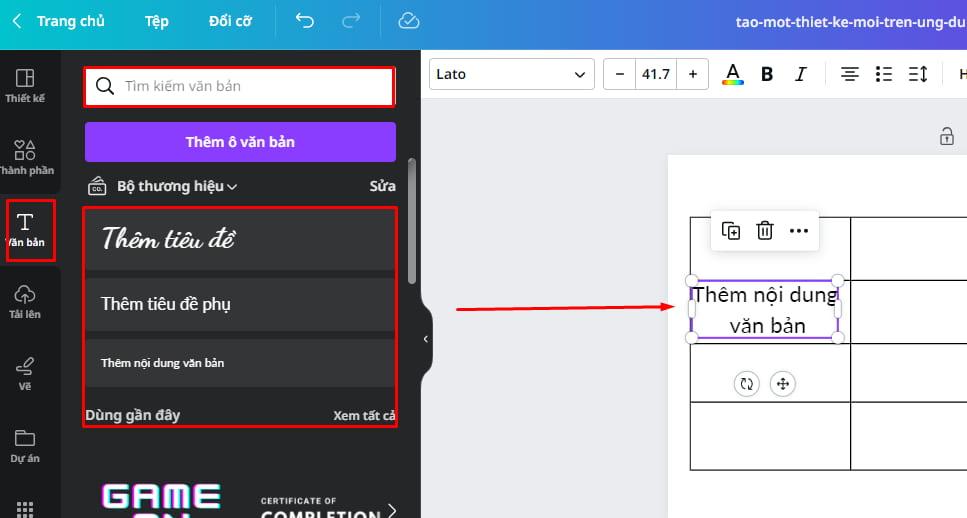This screenshot has height=518, width=967.
Task: Open the Tệp menu
Action: 157,22
